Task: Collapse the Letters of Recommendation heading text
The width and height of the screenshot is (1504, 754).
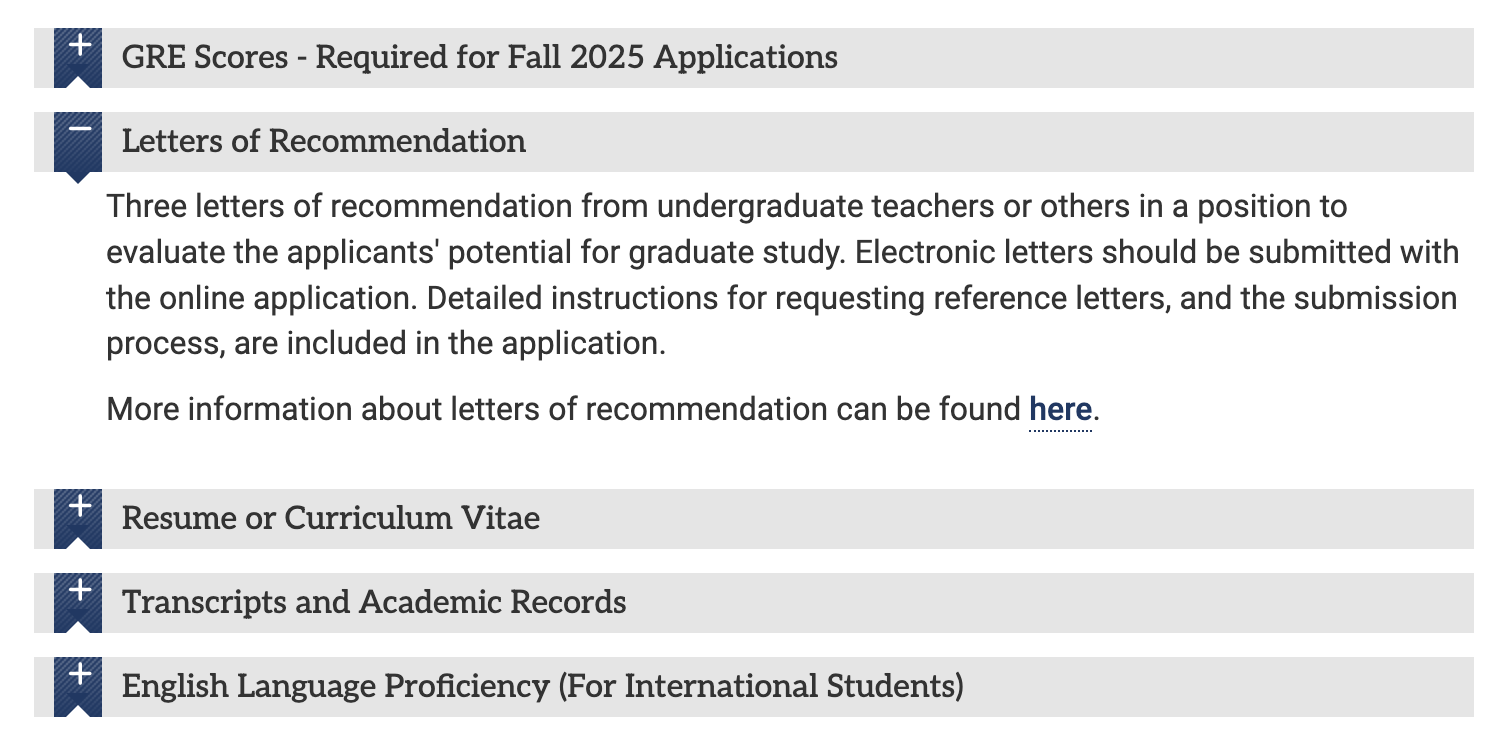Action: pyautogui.click(x=324, y=141)
